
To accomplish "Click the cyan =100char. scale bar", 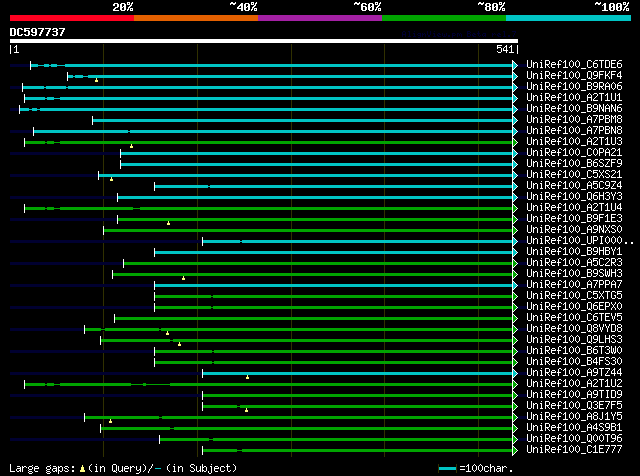I will point(447,469).
